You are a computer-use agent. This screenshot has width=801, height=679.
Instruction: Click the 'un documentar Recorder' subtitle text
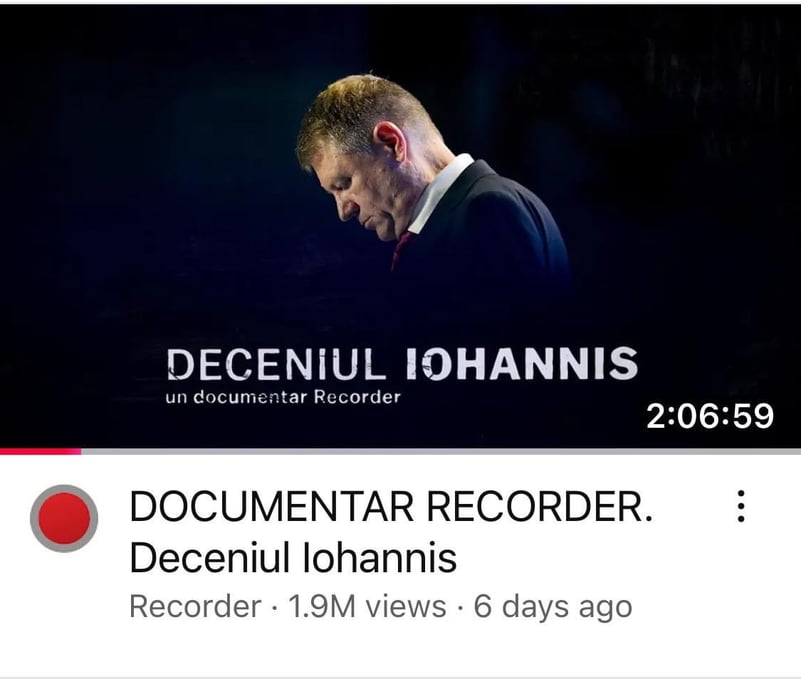coord(283,397)
